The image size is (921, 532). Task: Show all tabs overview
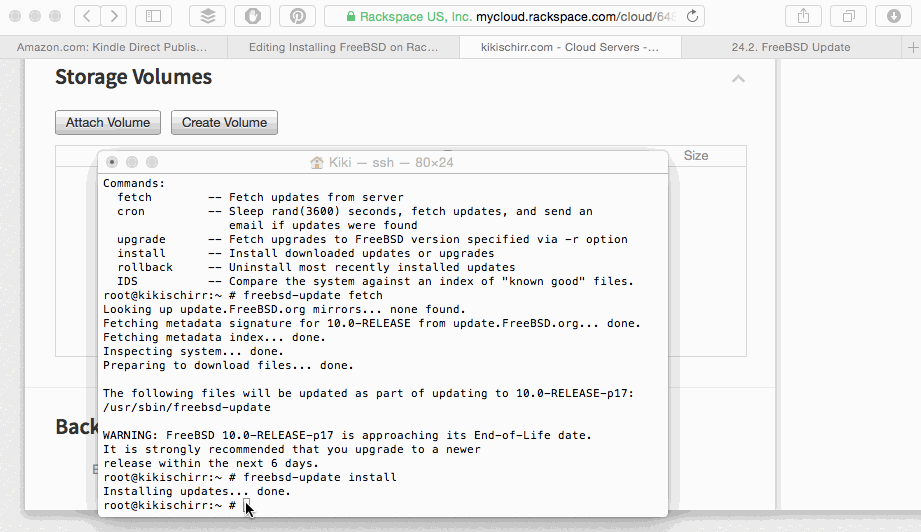click(849, 16)
